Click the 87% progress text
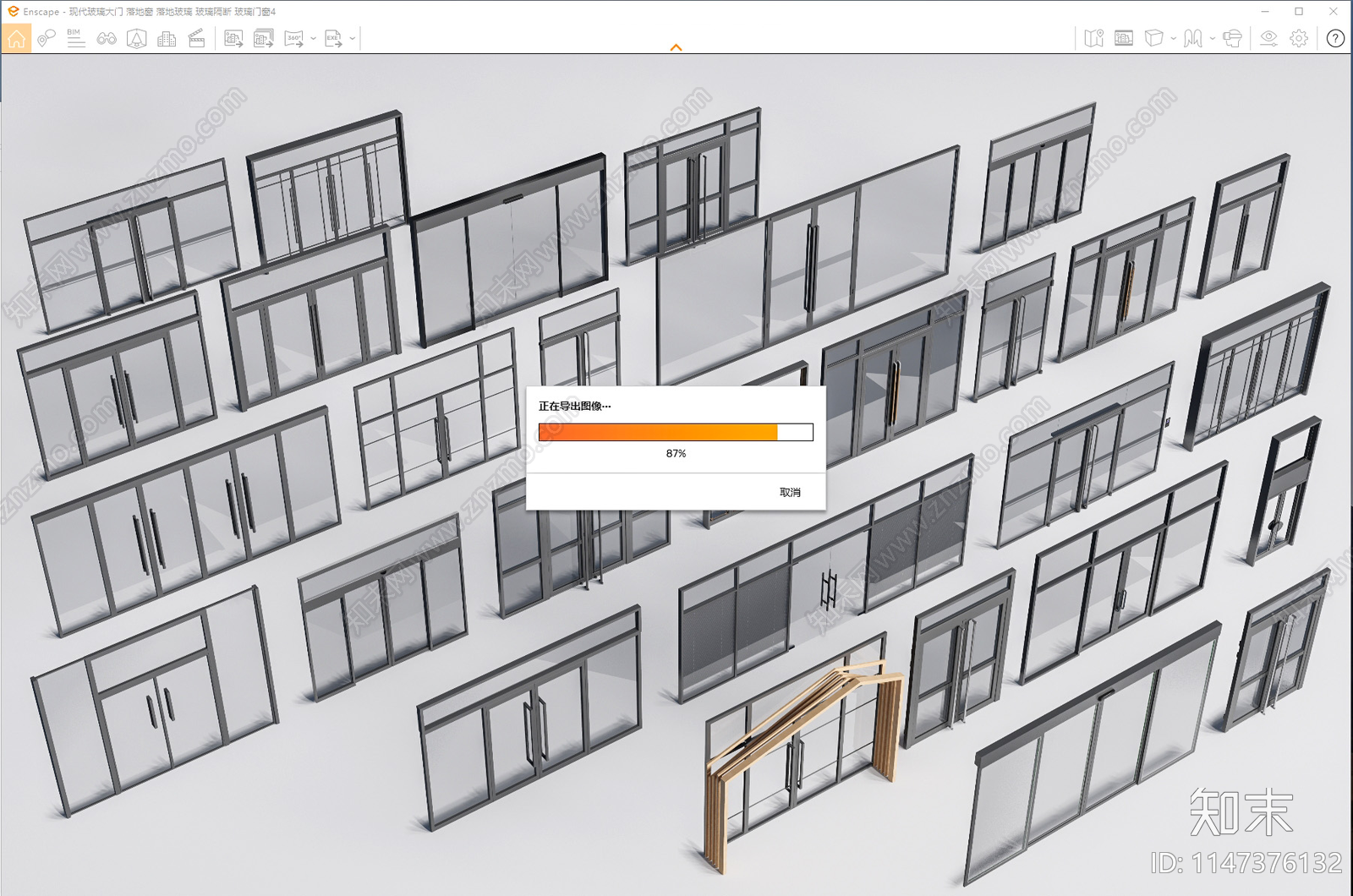 point(676,454)
